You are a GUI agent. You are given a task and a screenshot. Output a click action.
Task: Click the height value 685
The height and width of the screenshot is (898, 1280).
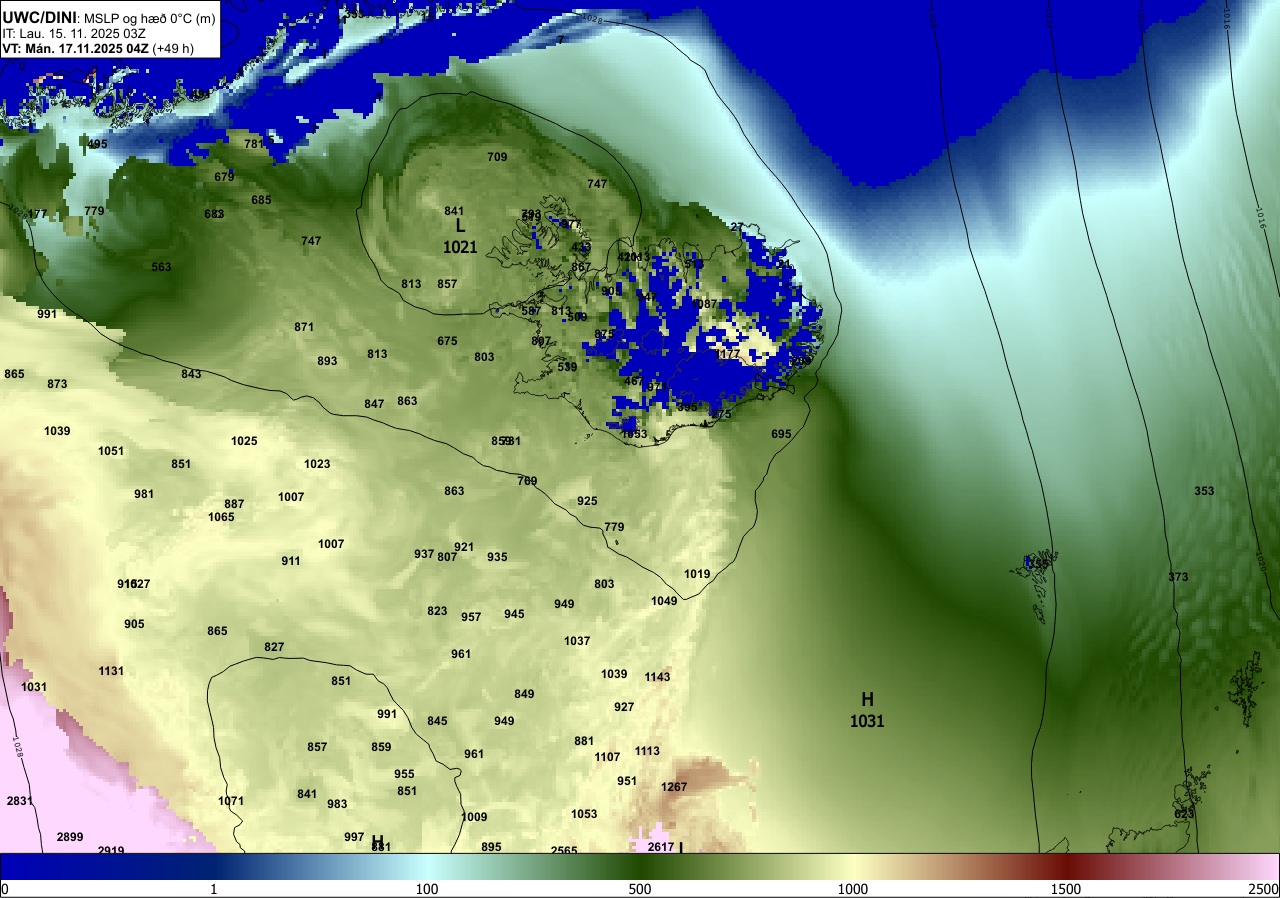click(x=261, y=200)
